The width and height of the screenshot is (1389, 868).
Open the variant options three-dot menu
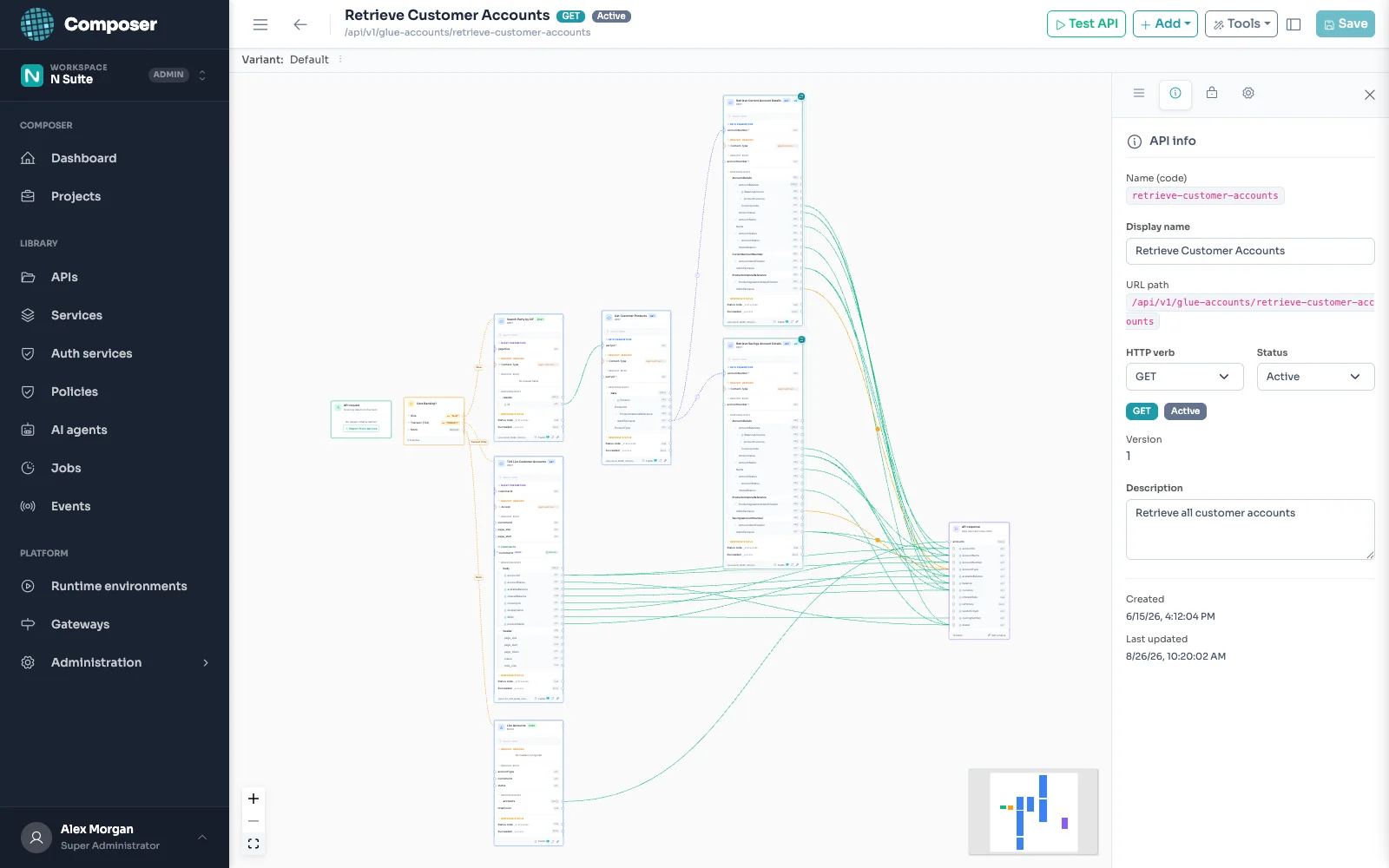click(x=340, y=60)
